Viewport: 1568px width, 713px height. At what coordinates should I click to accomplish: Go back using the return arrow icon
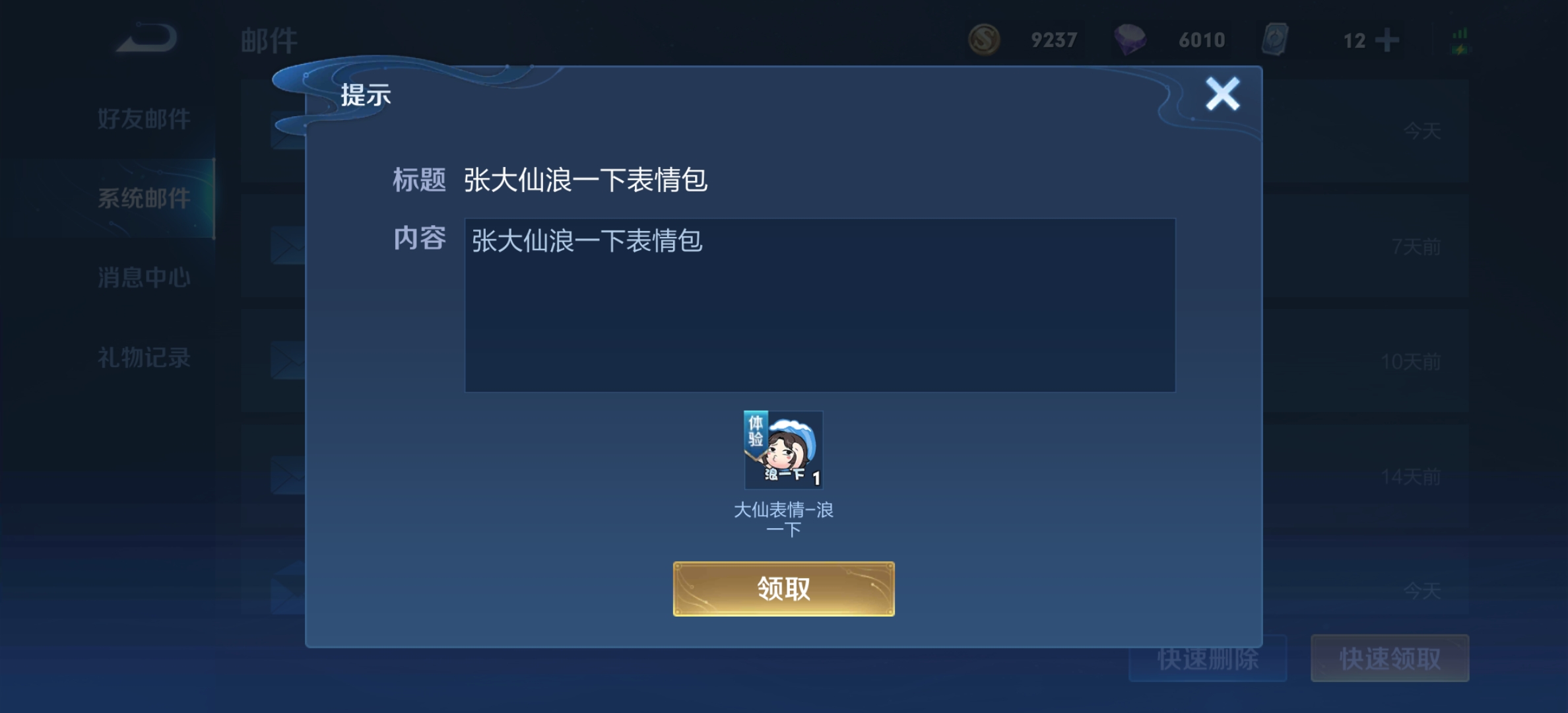(147, 38)
